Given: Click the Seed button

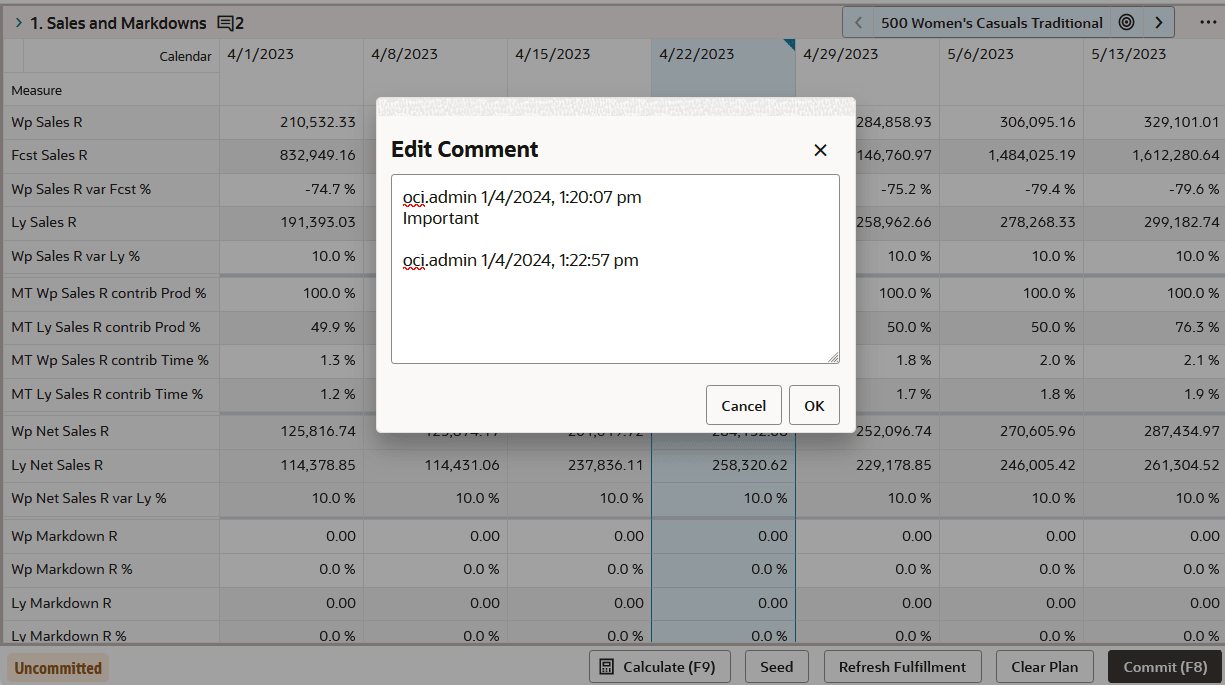Looking at the screenshot, I should coord(777,666).
